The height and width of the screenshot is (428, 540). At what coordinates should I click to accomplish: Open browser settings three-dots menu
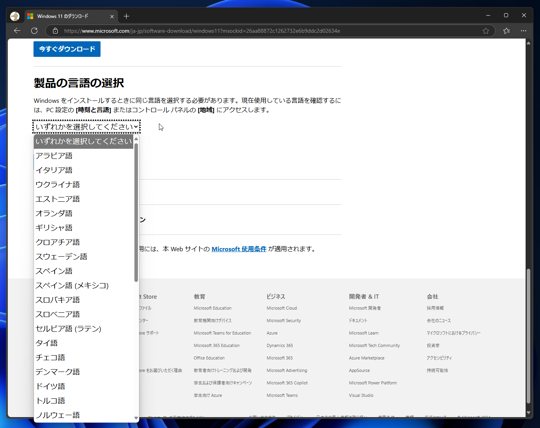pyautogui.click(x=523, y=31)
